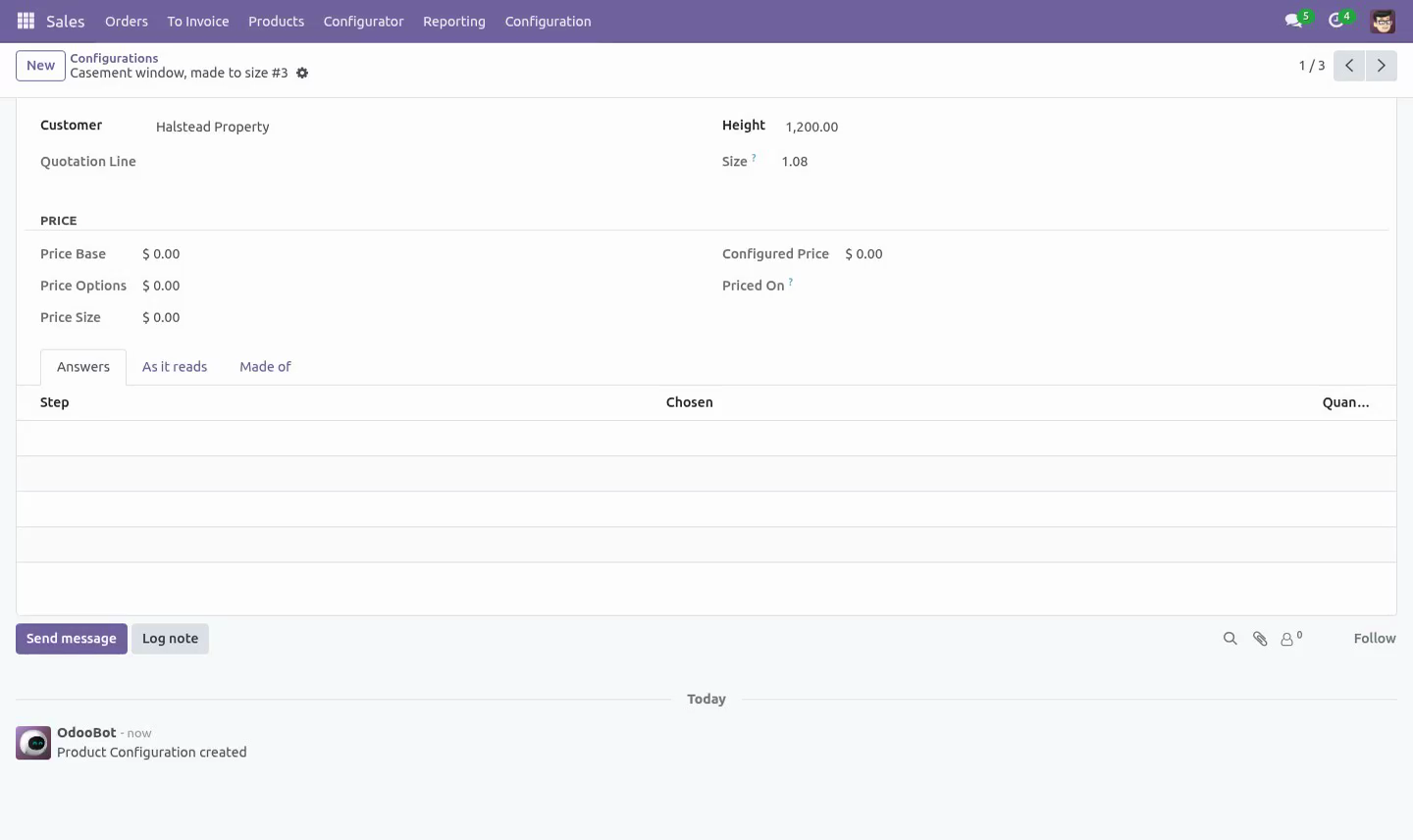The width and height of the screenshot is (1413, 840).
Task: Switch to the Answers tab
Action: 83,367
